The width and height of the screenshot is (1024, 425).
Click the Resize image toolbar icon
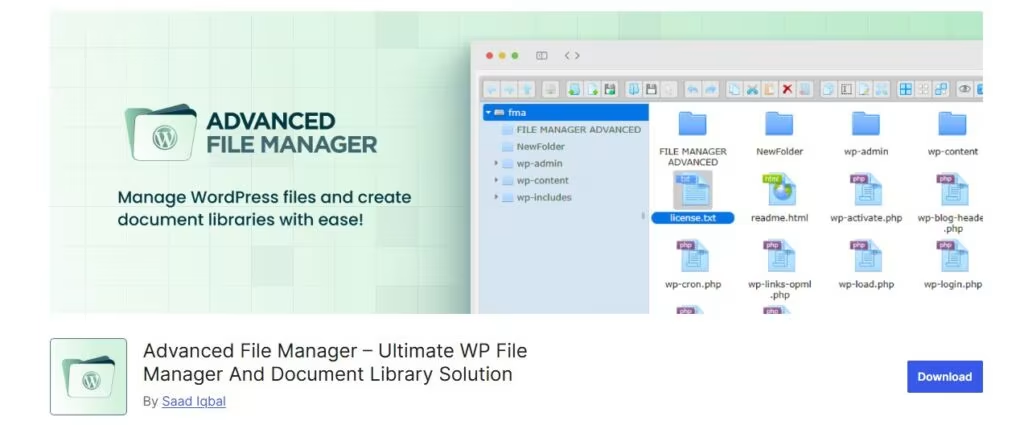pyautogui.click(x=881, y=89)
